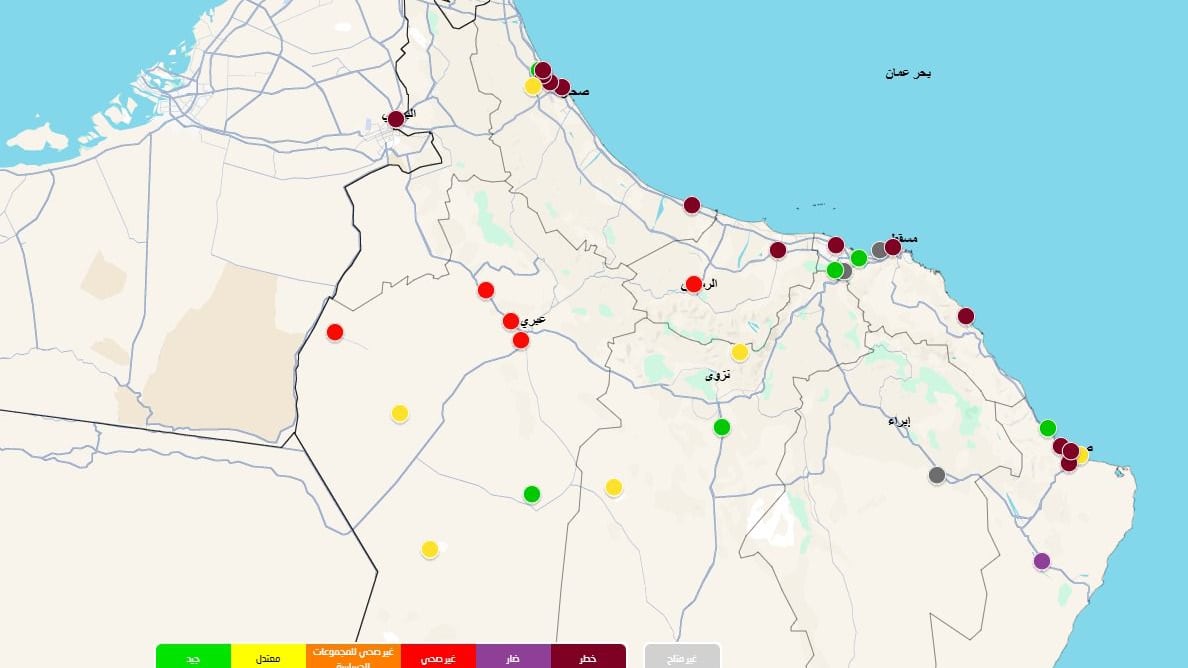This screenshot has height=668, width=1188.
Task: Select the red غير صحي legend swatch
Action: coord(438,657)
